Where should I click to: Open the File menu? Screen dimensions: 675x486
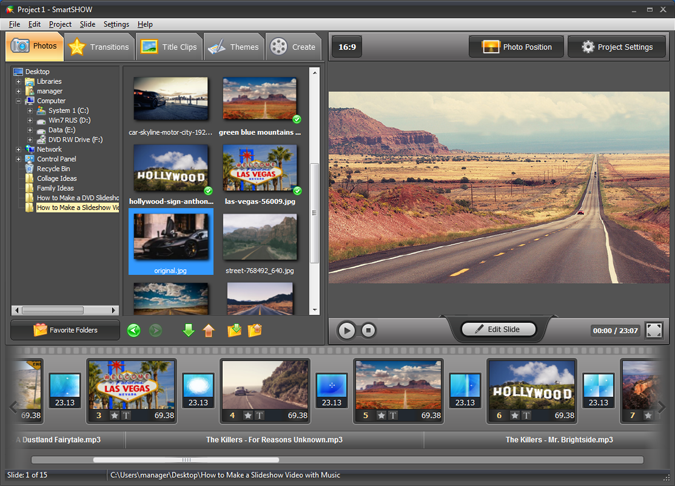coord(14,24)
